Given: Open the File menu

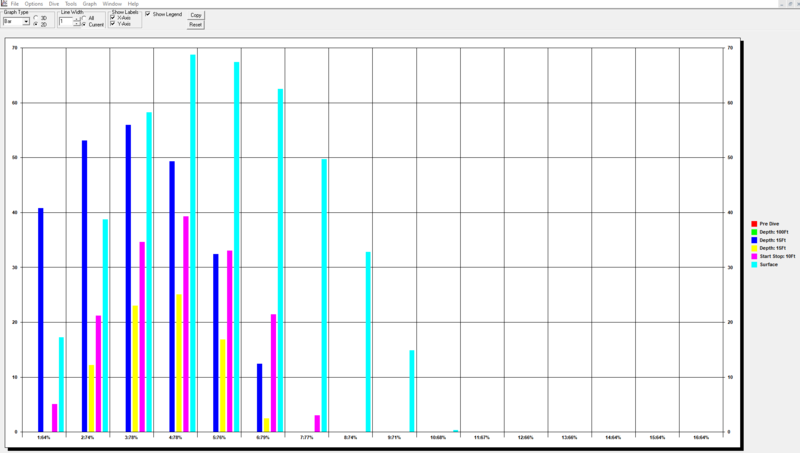Looking at the screenshot, I should coord(15,4).
